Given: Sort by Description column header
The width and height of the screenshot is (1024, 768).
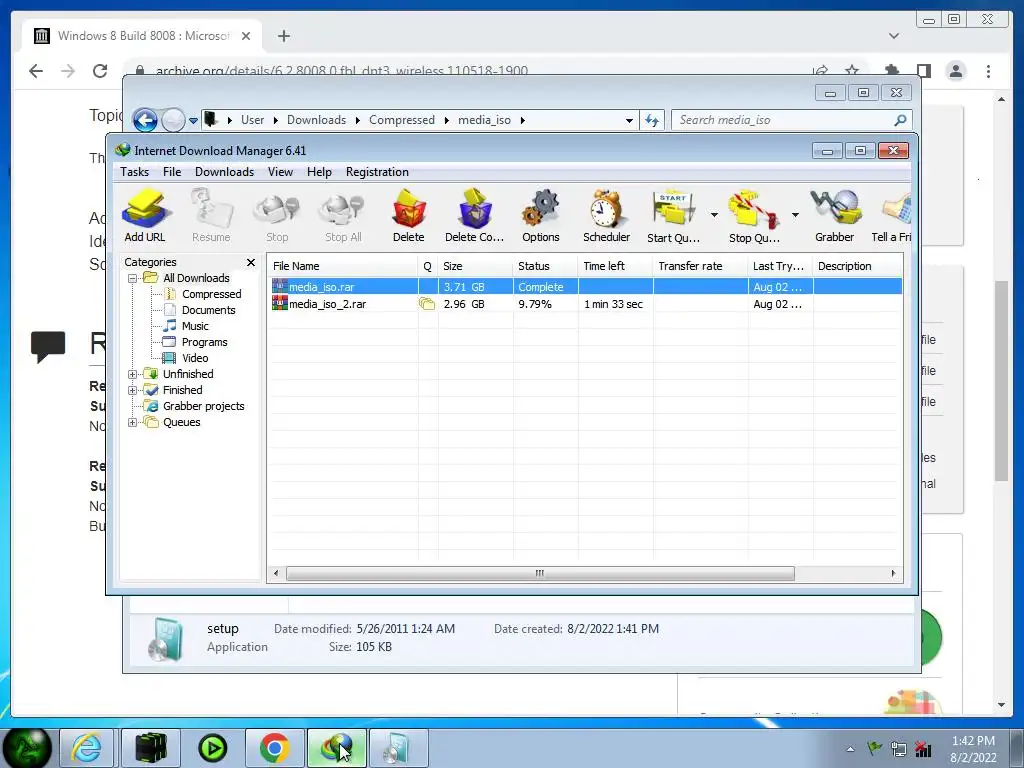Looking at the screenshot, I should pos(857,266).
